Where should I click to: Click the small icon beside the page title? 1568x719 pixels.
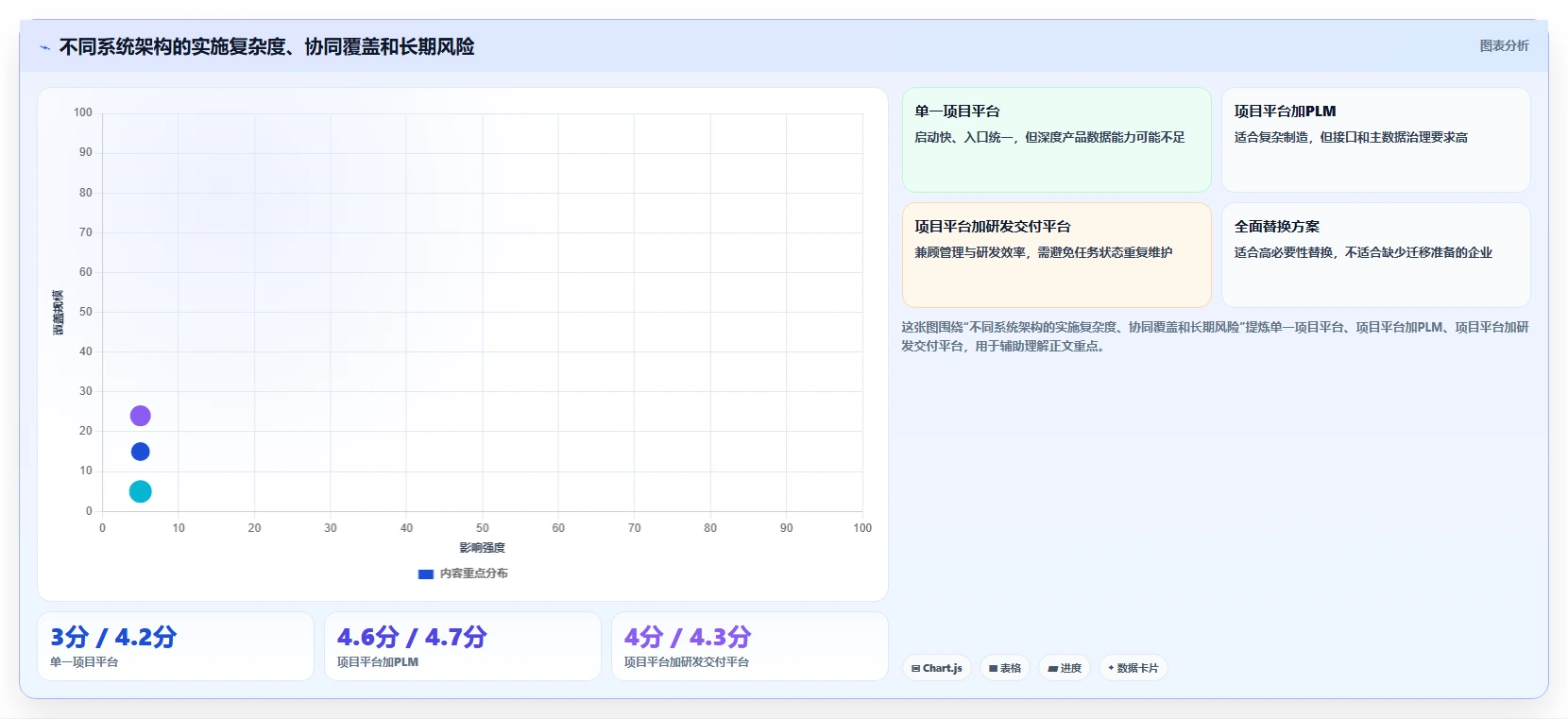(44, 47)
